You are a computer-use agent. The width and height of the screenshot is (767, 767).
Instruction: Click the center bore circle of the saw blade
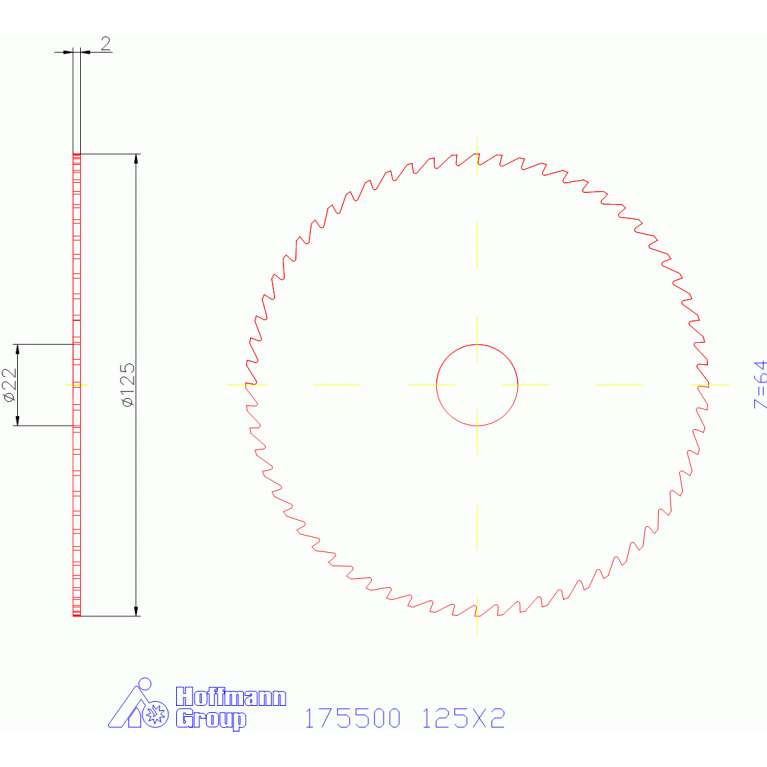click(x=477, y=385)
